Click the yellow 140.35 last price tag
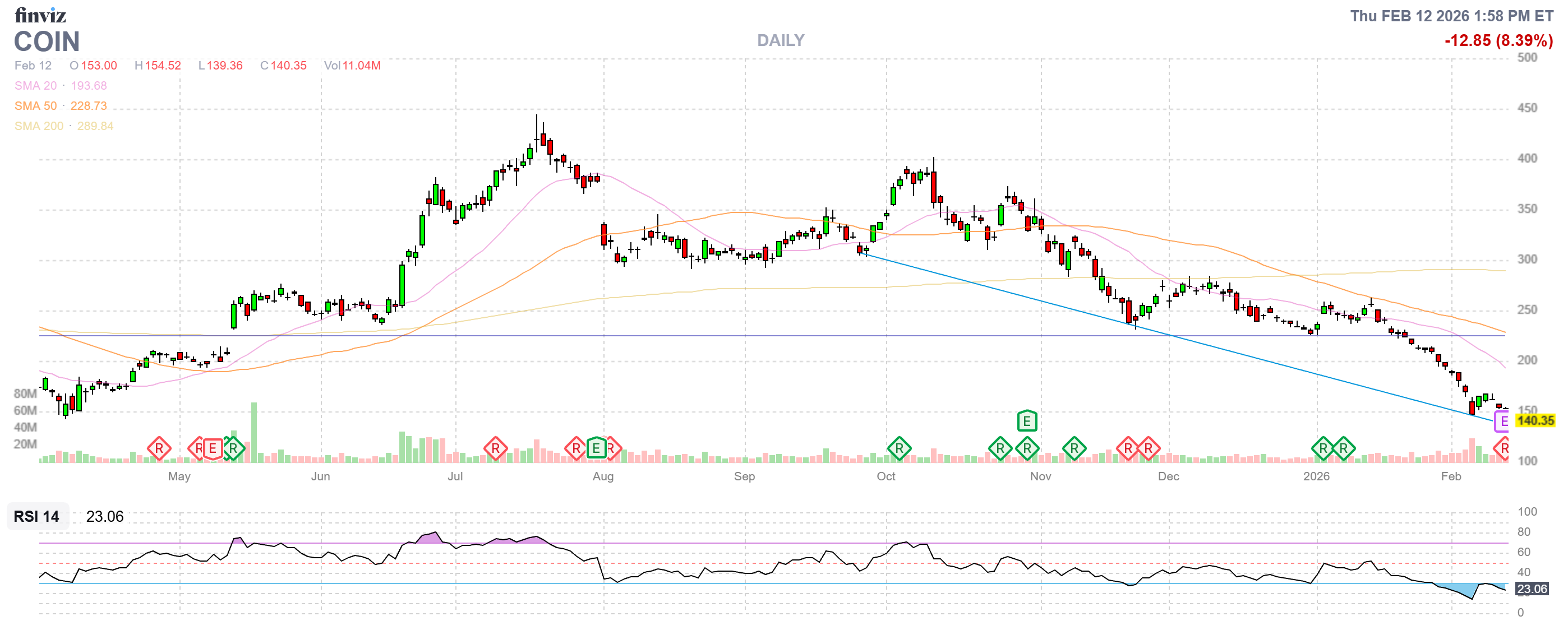1568x630 pixels. 1534,421
